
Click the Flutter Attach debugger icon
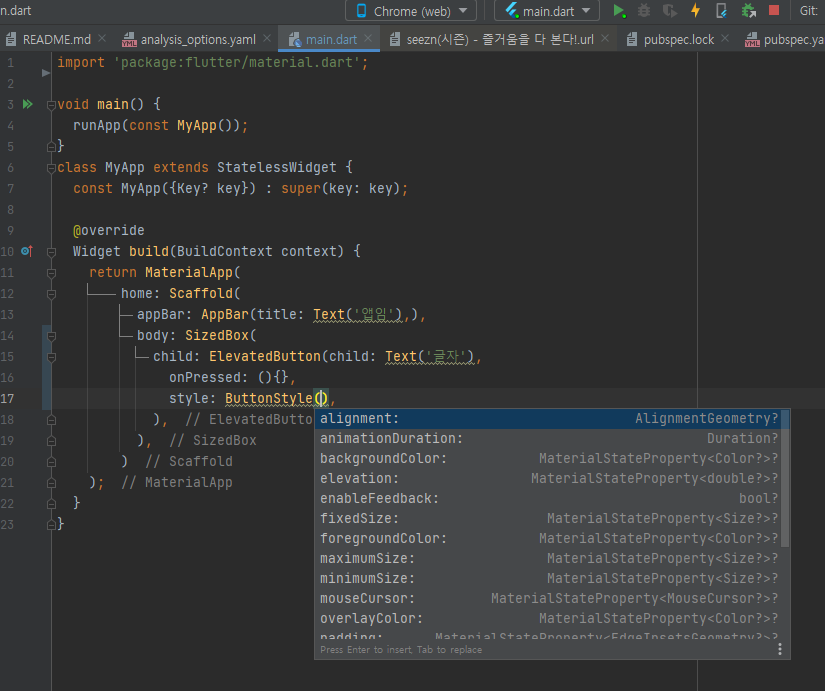pos(748,11)
